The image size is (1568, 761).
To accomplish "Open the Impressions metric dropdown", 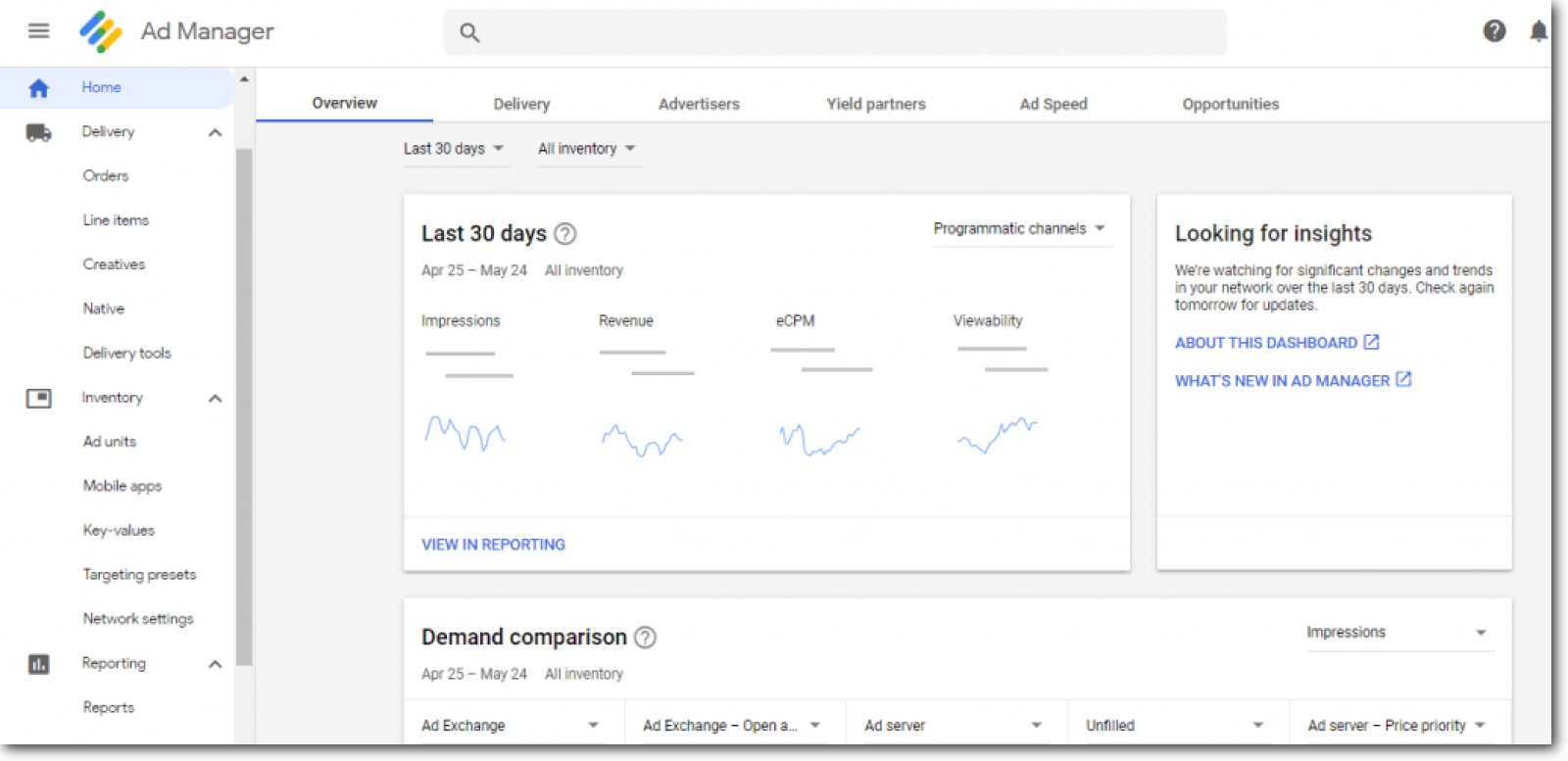I will tap(1398, 633).
